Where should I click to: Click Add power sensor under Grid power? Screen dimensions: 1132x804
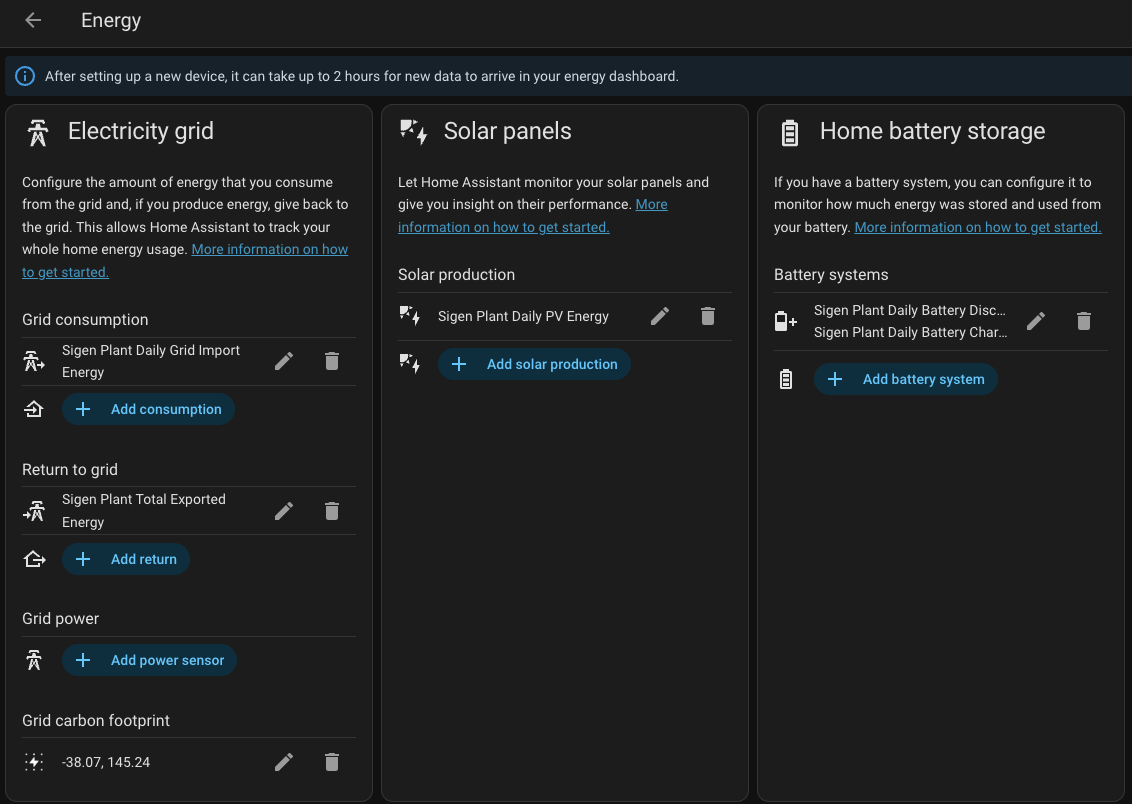tap(149, 660)
